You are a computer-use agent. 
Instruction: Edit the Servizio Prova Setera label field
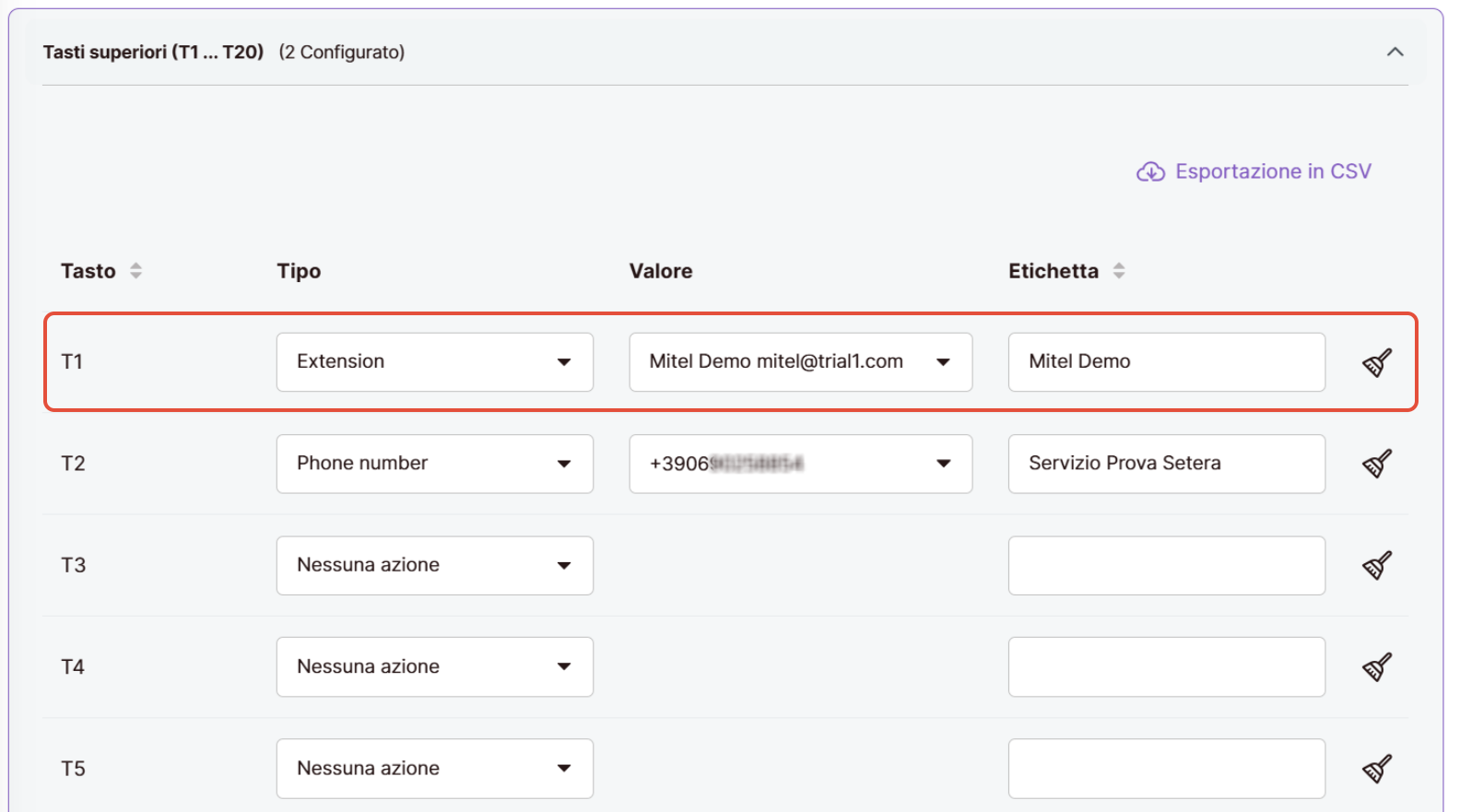1166,464
